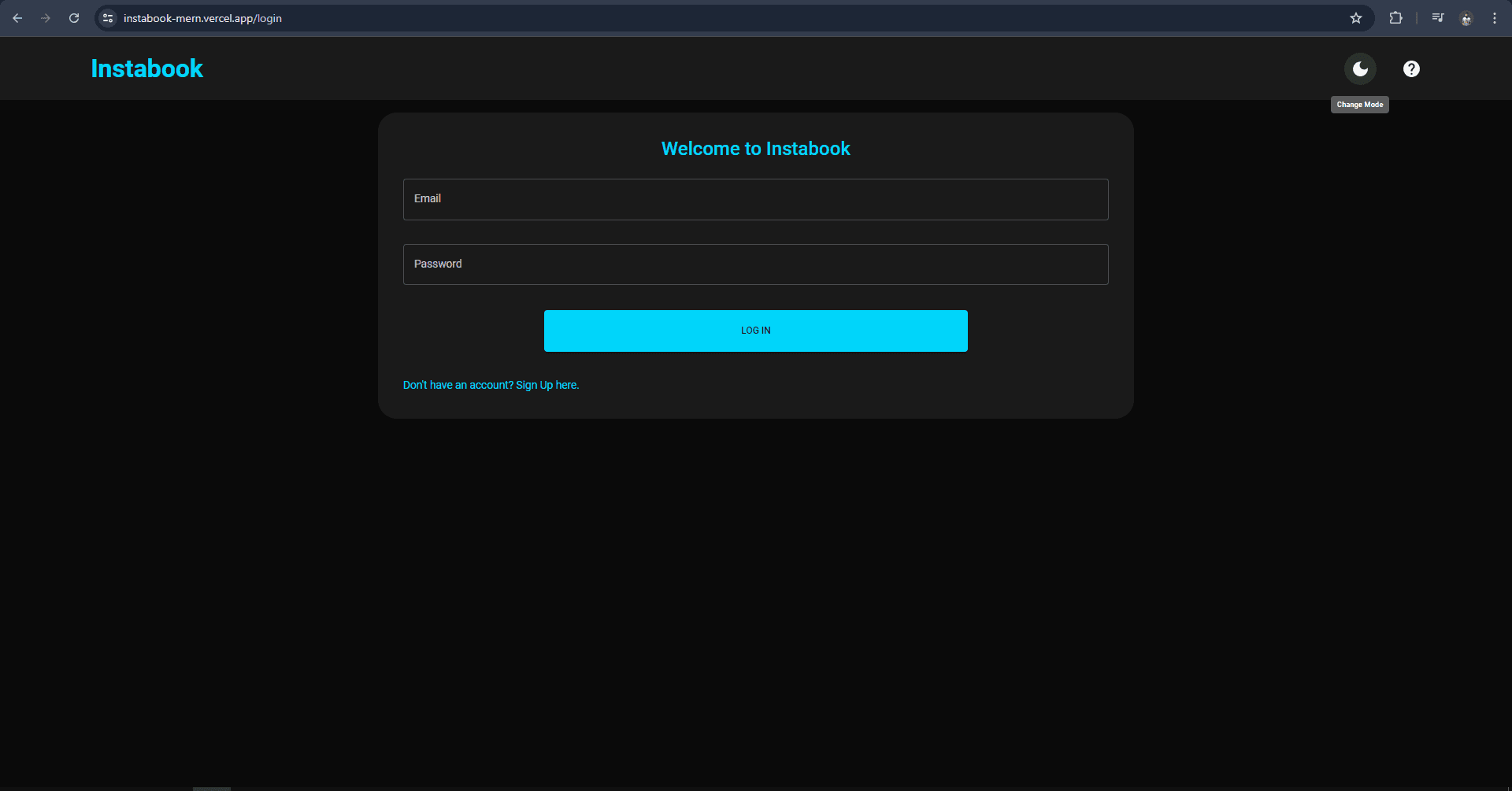This screenshot has height=791, width=1512.
Task: Open the Sign Up here link
Action: [547, 385]
